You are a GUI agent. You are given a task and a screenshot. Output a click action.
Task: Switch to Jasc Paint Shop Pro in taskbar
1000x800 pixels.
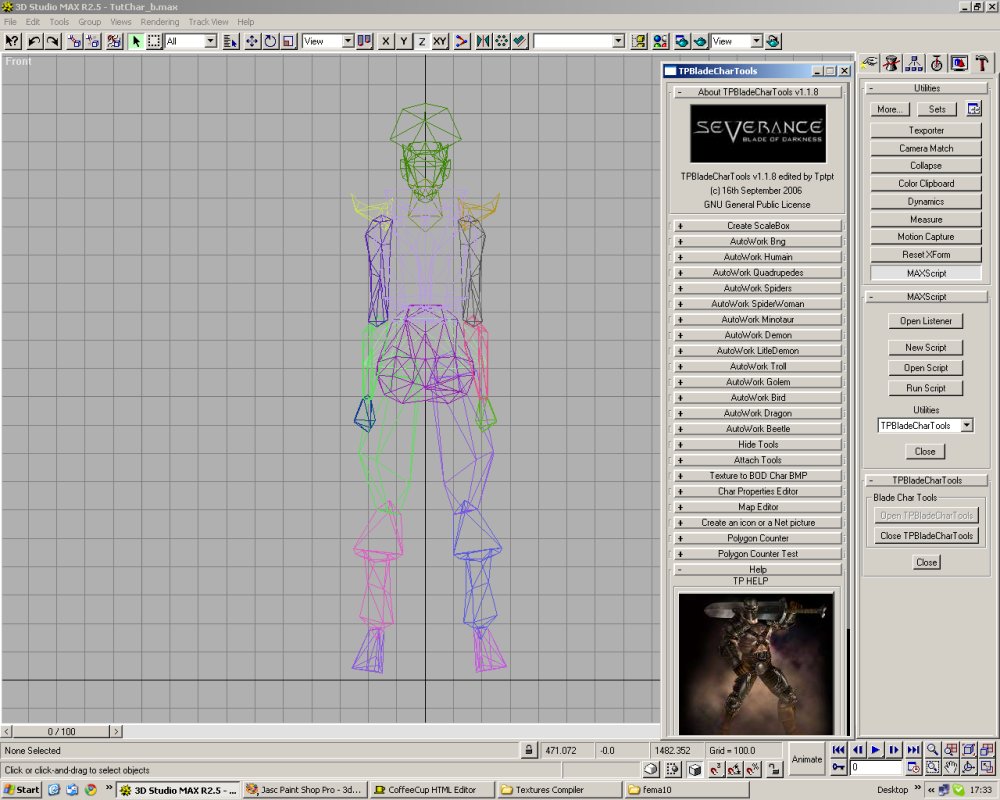305,790
